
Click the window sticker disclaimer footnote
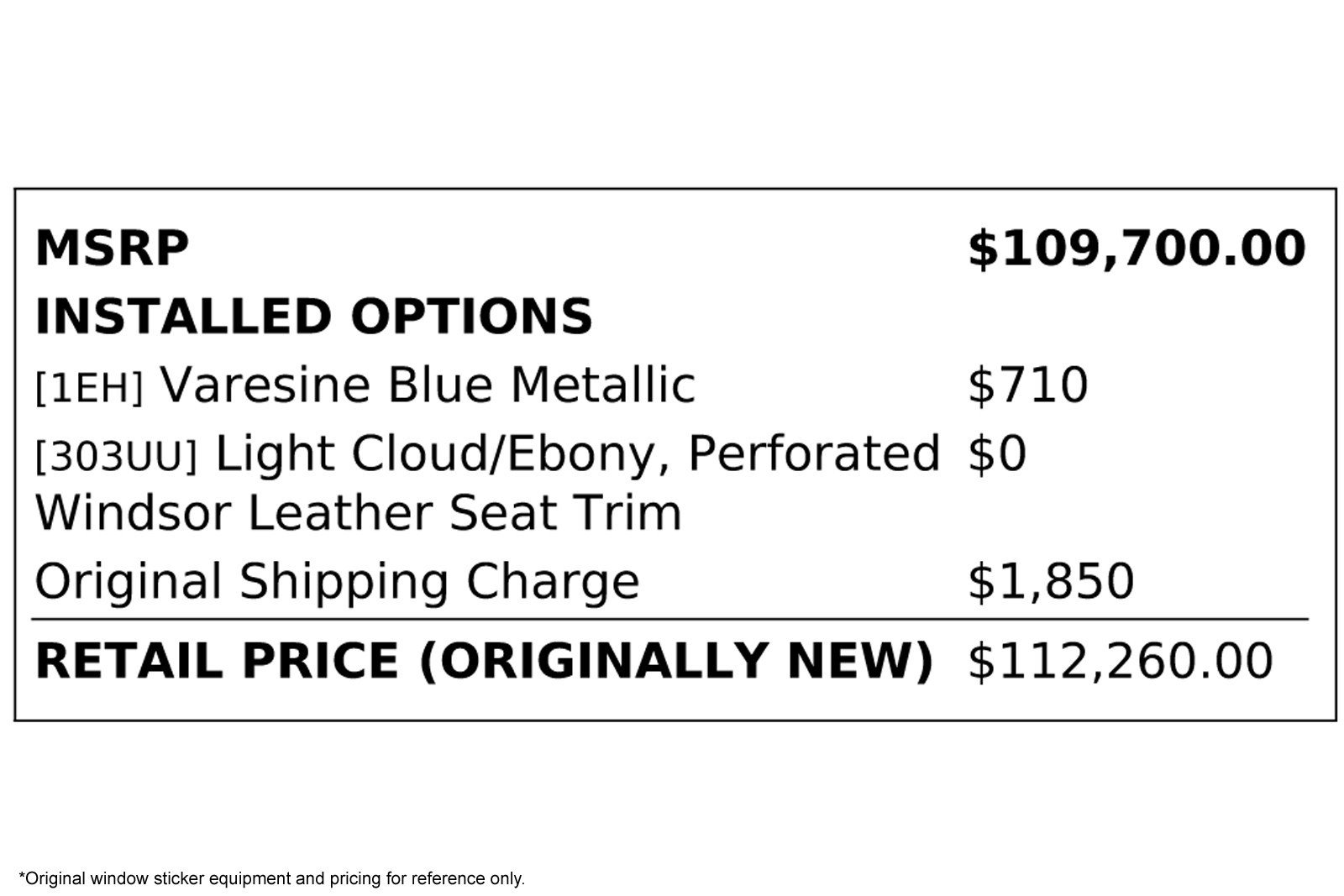[271, 878]
